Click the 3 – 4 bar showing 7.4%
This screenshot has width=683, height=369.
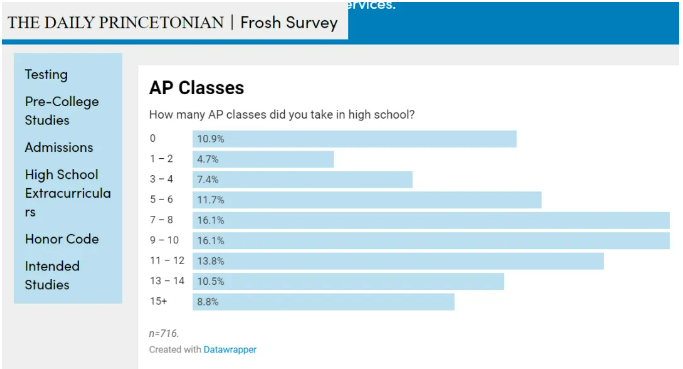coord(303,179)
